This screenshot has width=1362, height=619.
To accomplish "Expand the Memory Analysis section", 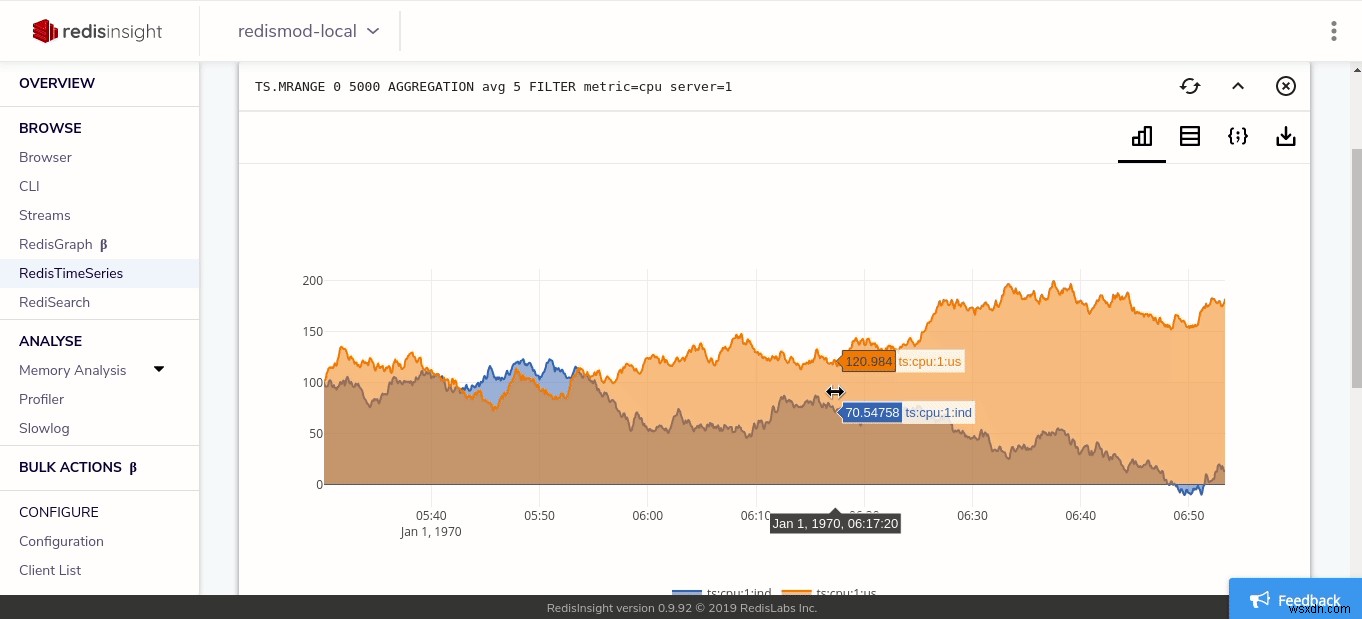I will [x=159, y=369].
